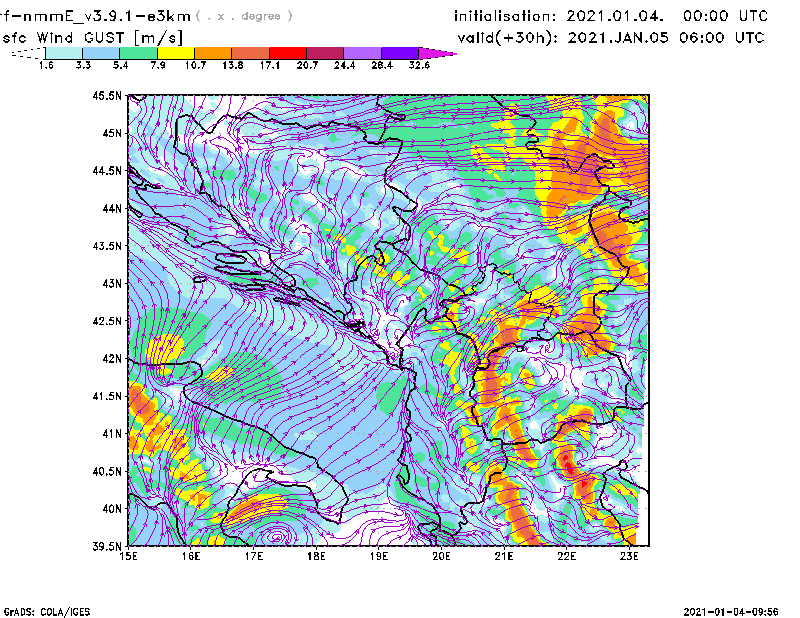This screenshot has height=618, width=800.
Task: Click the 'initialisation: 2021.01.04. 00:00 UTC' text
Action: click(x=611, y=16)
